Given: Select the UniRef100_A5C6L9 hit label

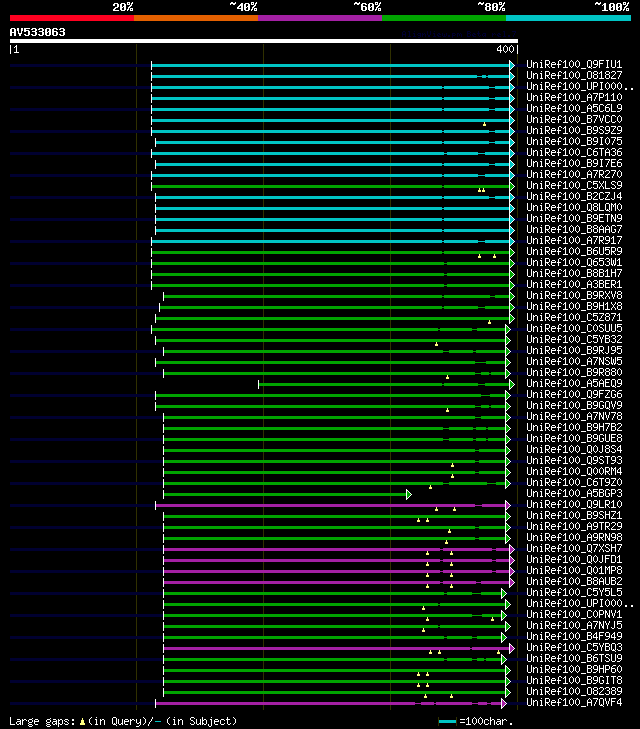Looking at the screenshot, I should click(x=574, y=108).
